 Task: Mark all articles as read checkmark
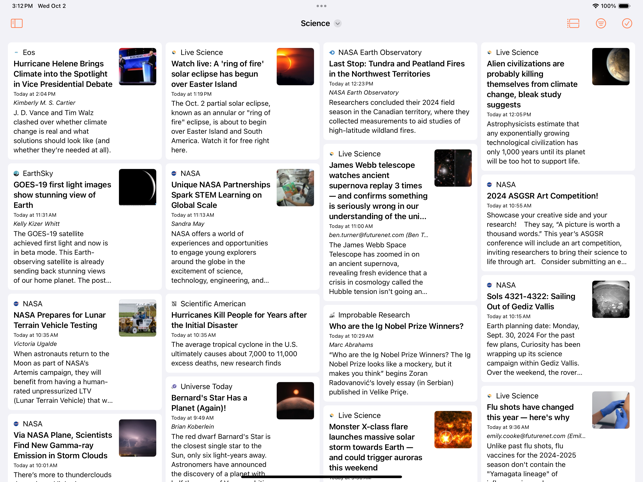tap(627, 23)
